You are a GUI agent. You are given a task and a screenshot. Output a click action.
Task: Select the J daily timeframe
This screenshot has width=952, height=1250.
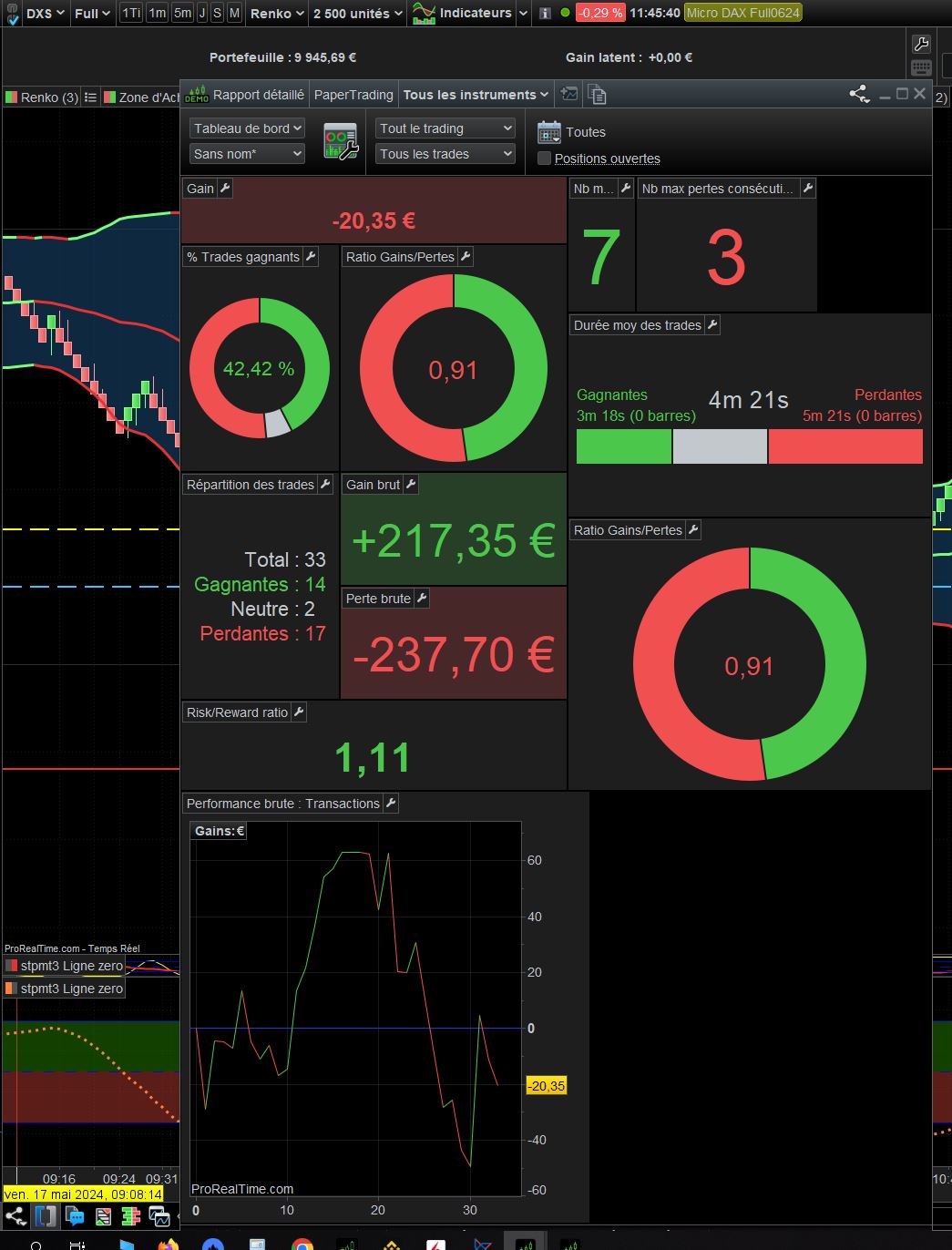(202, 13)
